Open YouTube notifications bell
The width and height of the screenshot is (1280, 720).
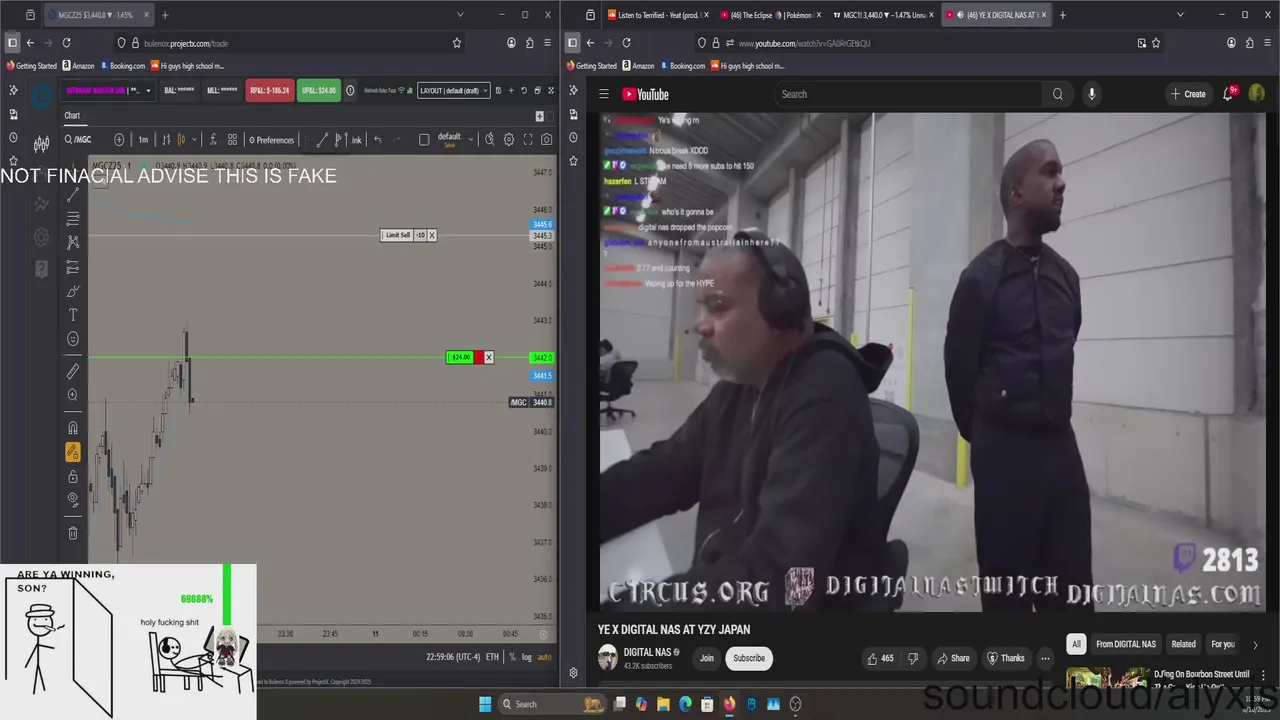click(x=1228, y=94)
